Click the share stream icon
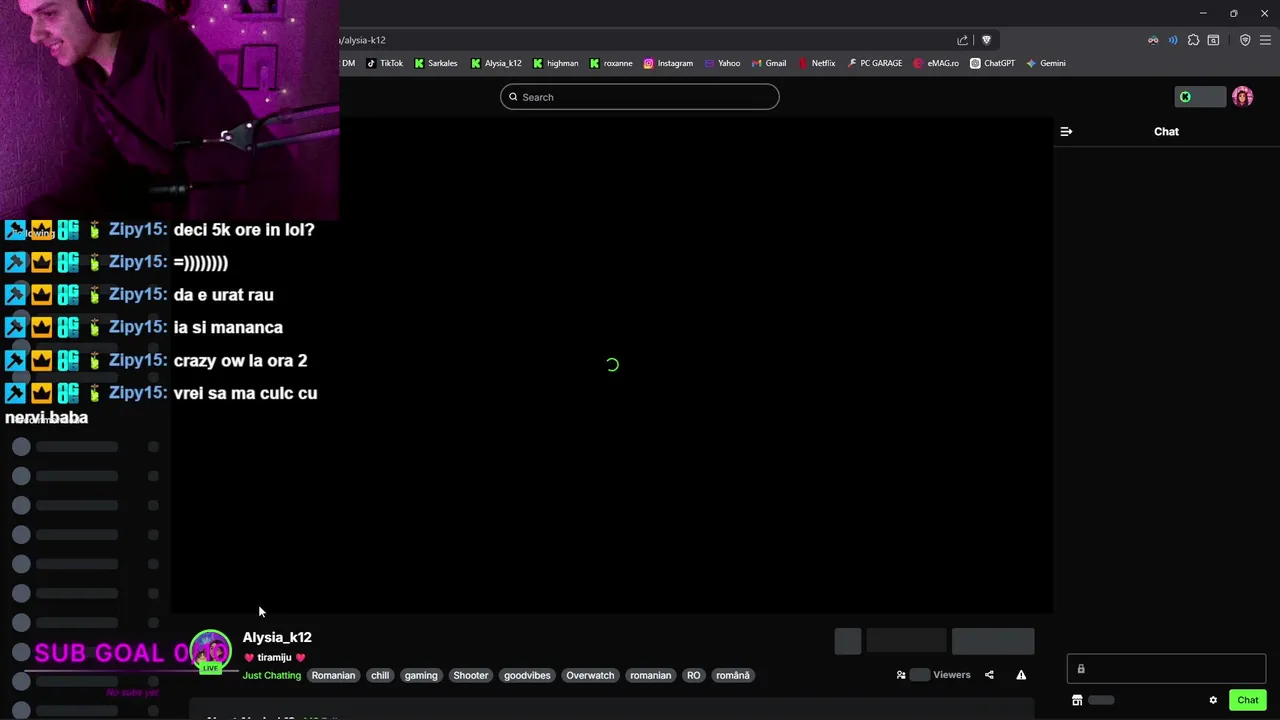The width and height of the screenshot is (1280, 720). tap(989, 675)
